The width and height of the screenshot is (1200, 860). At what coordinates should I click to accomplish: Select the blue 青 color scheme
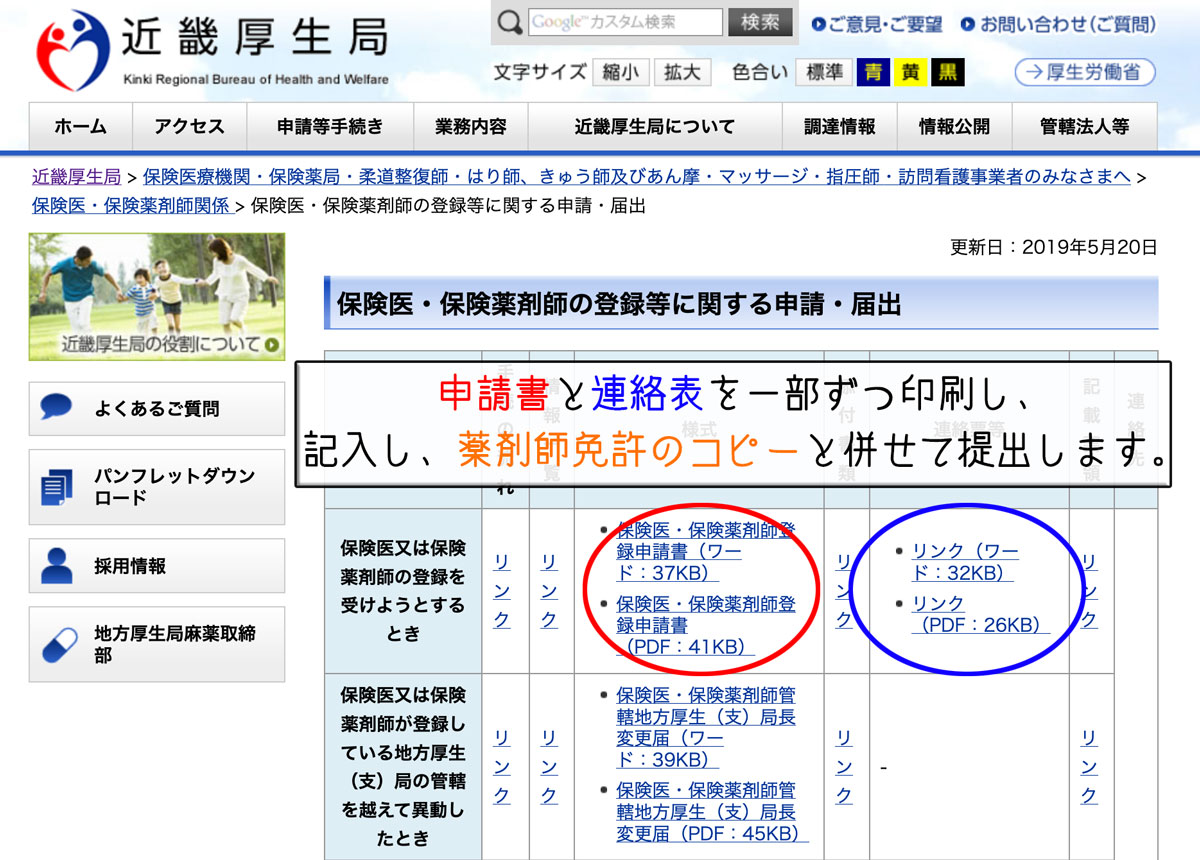tap(875, 72)
